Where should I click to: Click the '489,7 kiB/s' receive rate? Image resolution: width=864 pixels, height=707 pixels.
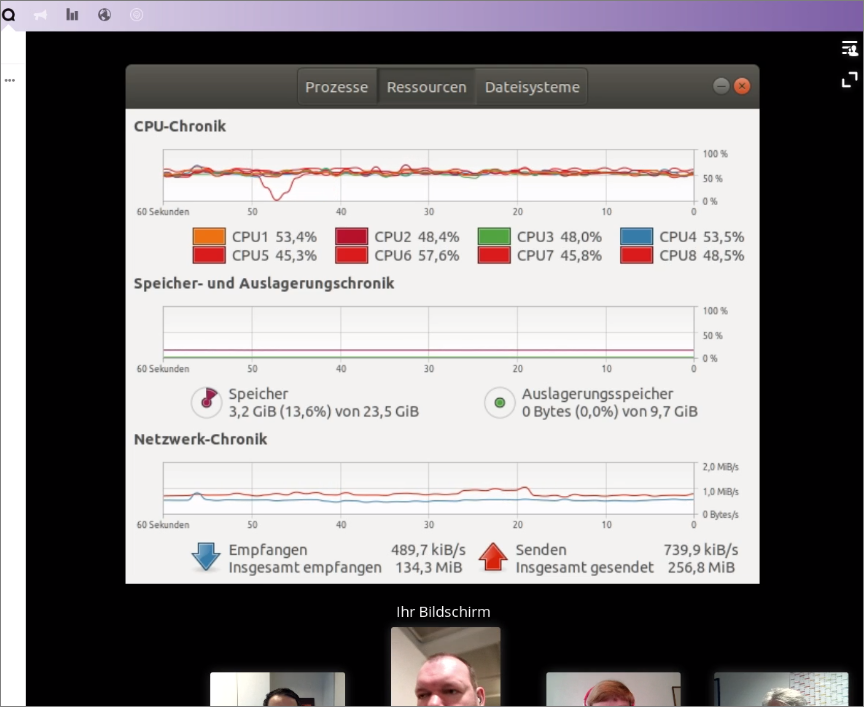pos(428,550)
